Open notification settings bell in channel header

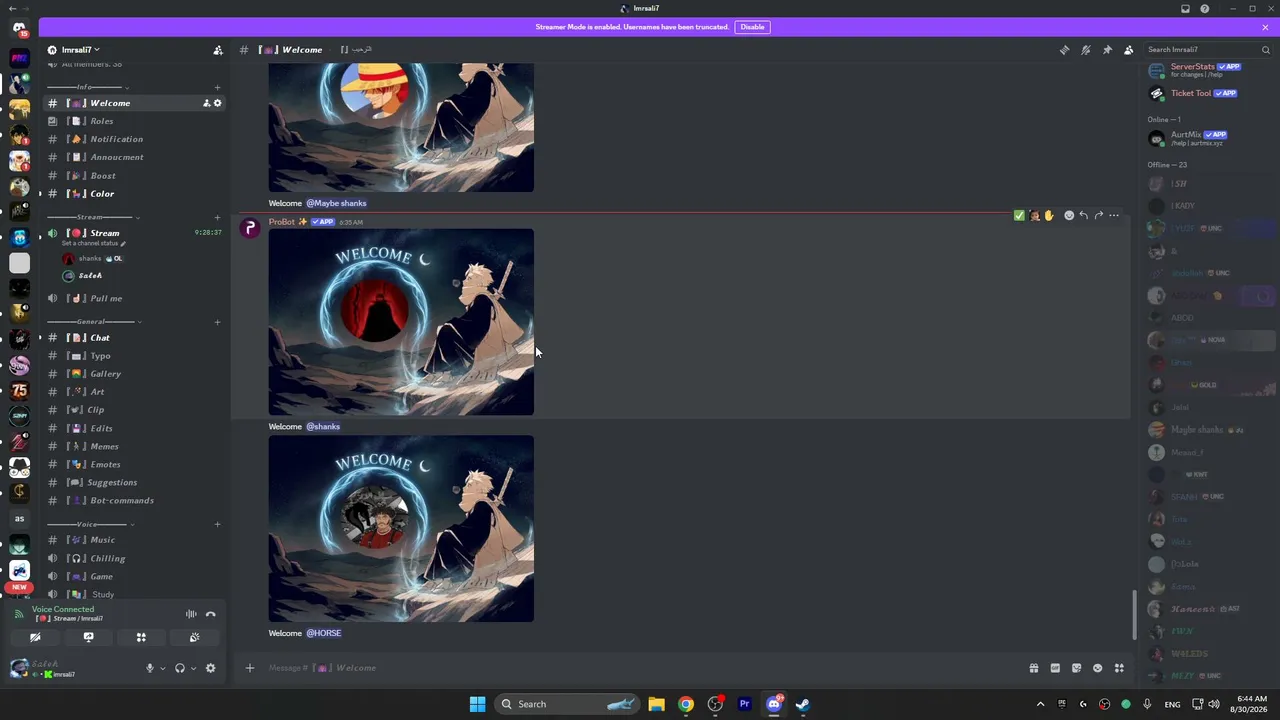tap(1086, 50)
